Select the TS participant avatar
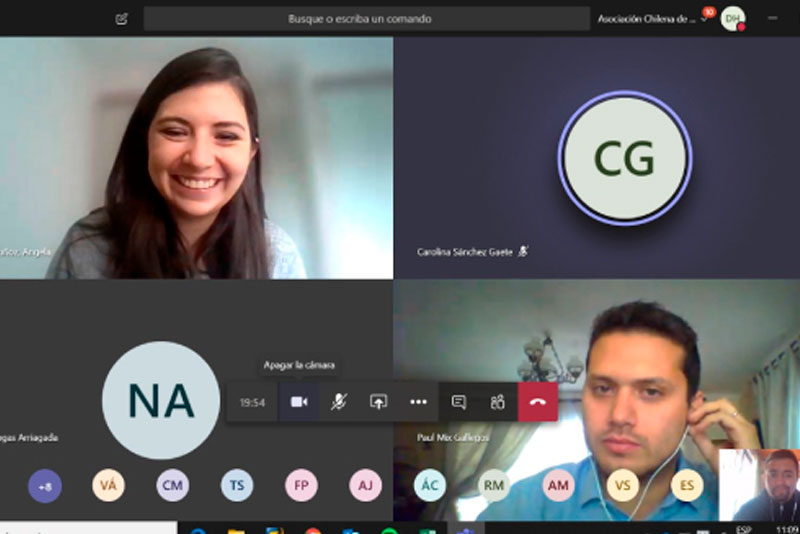 [237, 486]
